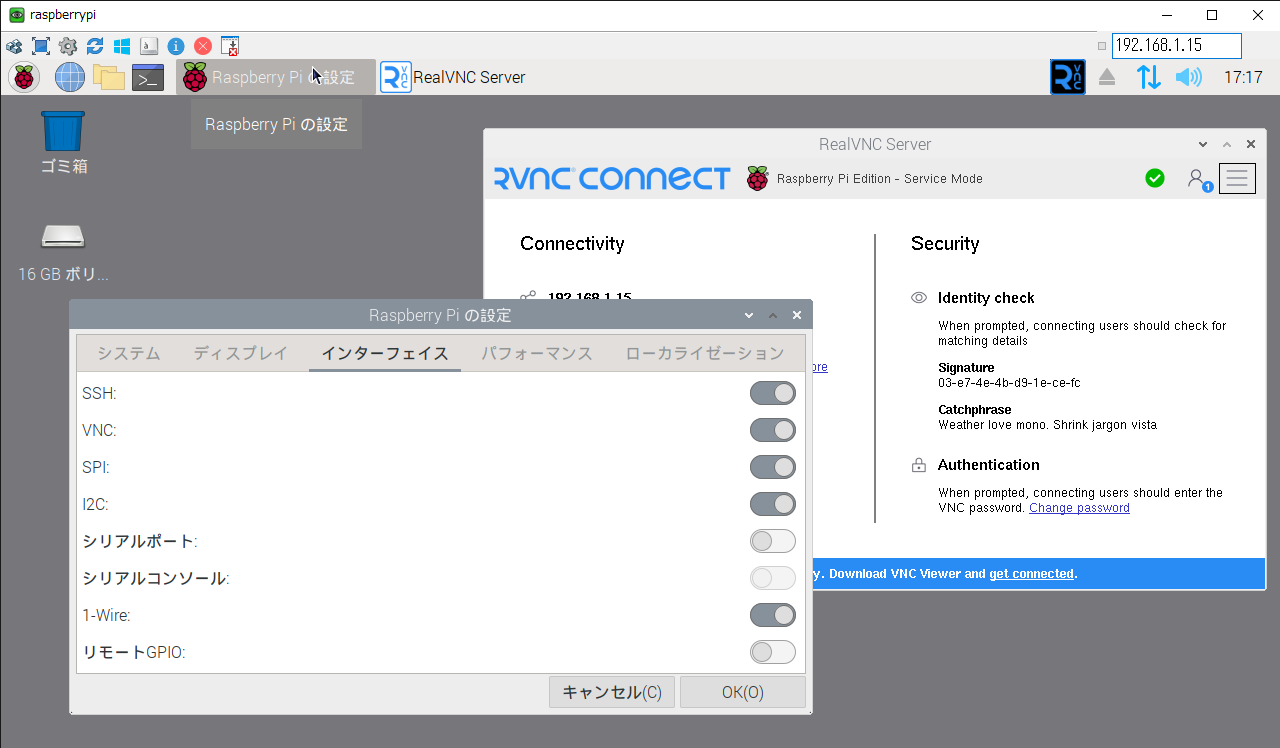Click the volume speaker icon
The width and height of the screenshot is (1280, 748).
pos(1188,77)
